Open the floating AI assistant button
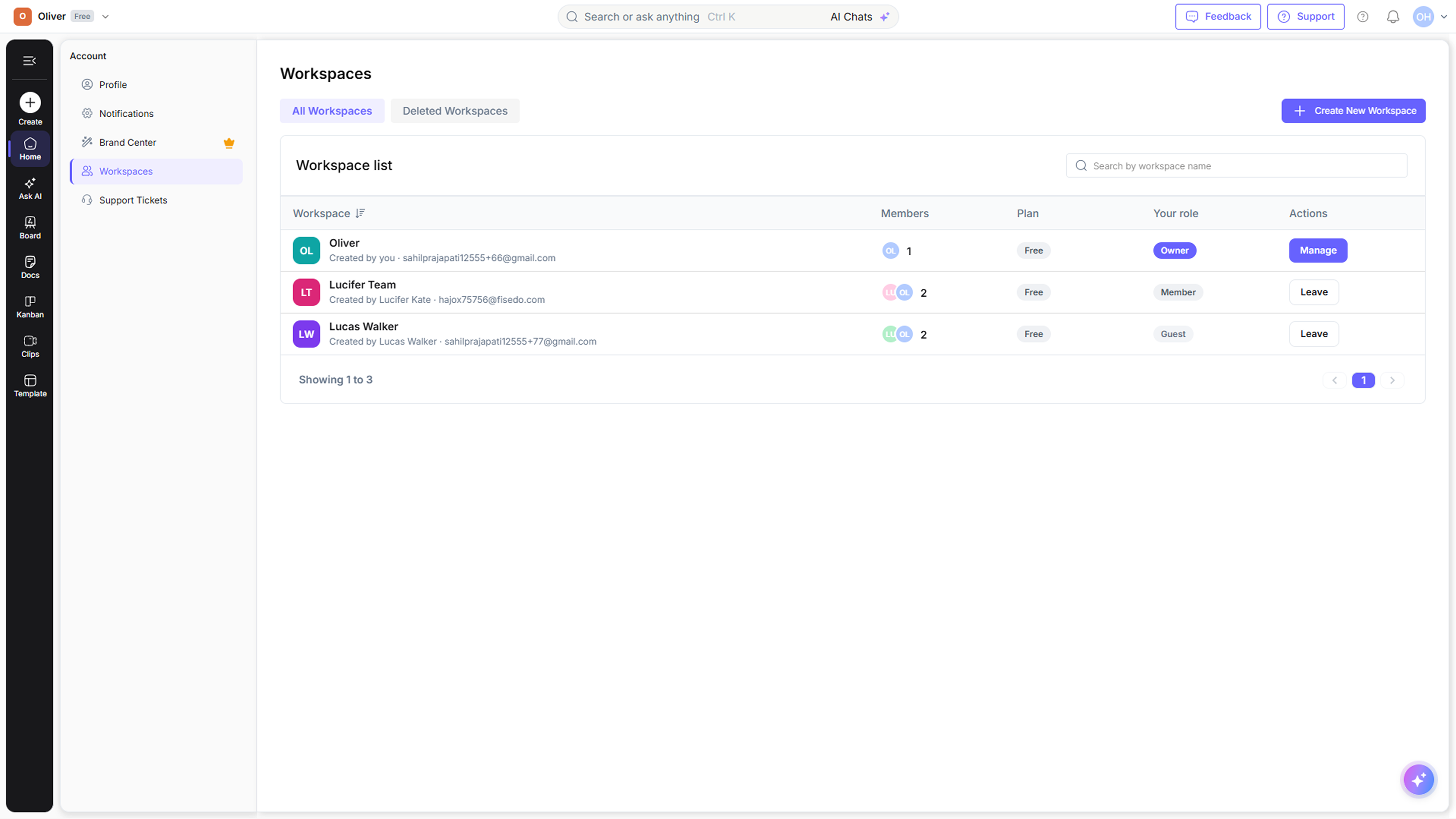This screenshot has width=1456, height=819. click(1418, 780)
